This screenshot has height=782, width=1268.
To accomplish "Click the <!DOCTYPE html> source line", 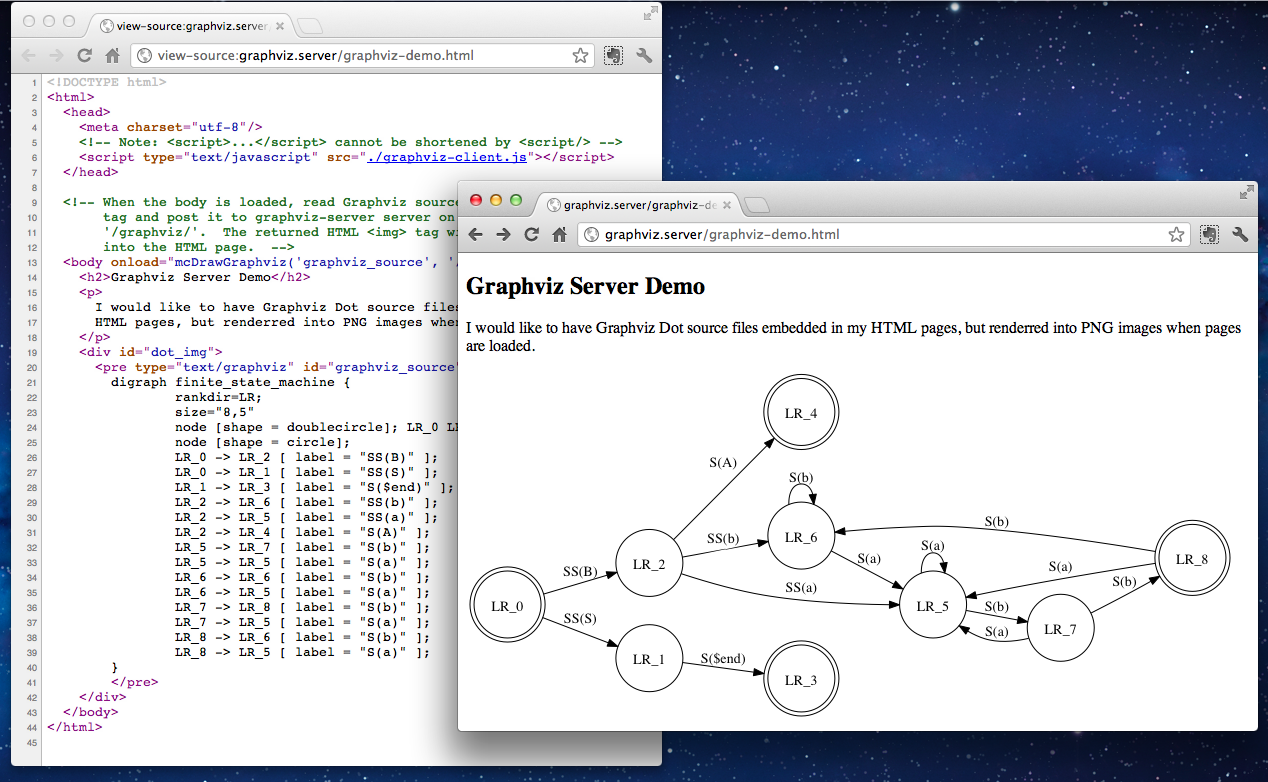I will [107, 82].
